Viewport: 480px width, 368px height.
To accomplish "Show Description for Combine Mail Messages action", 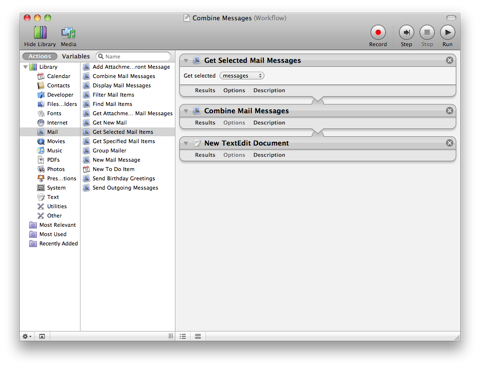I will (269, 123).
